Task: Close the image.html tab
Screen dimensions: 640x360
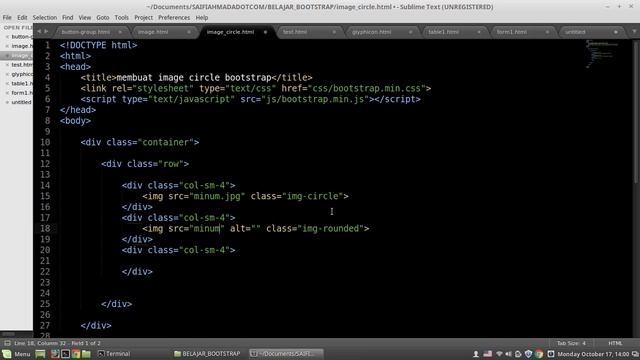Action: 189,32
